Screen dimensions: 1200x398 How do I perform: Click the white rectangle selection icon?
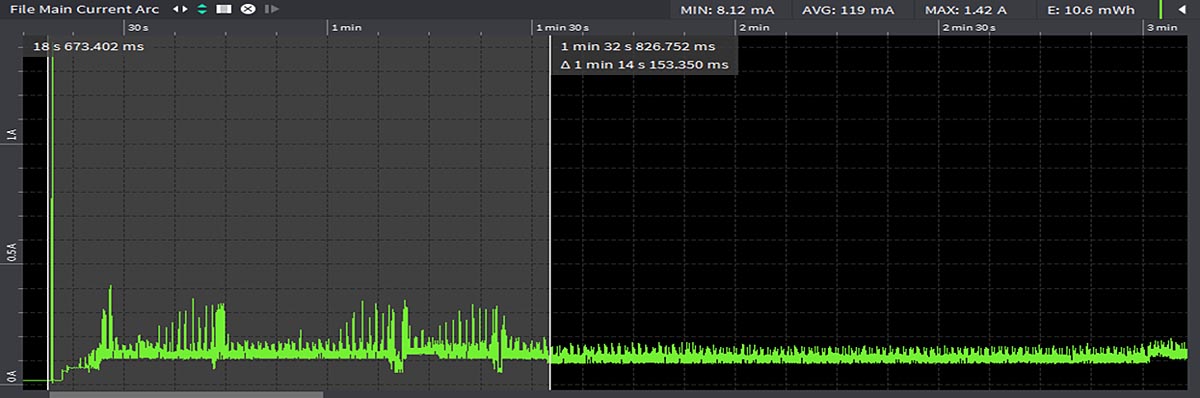224,9
